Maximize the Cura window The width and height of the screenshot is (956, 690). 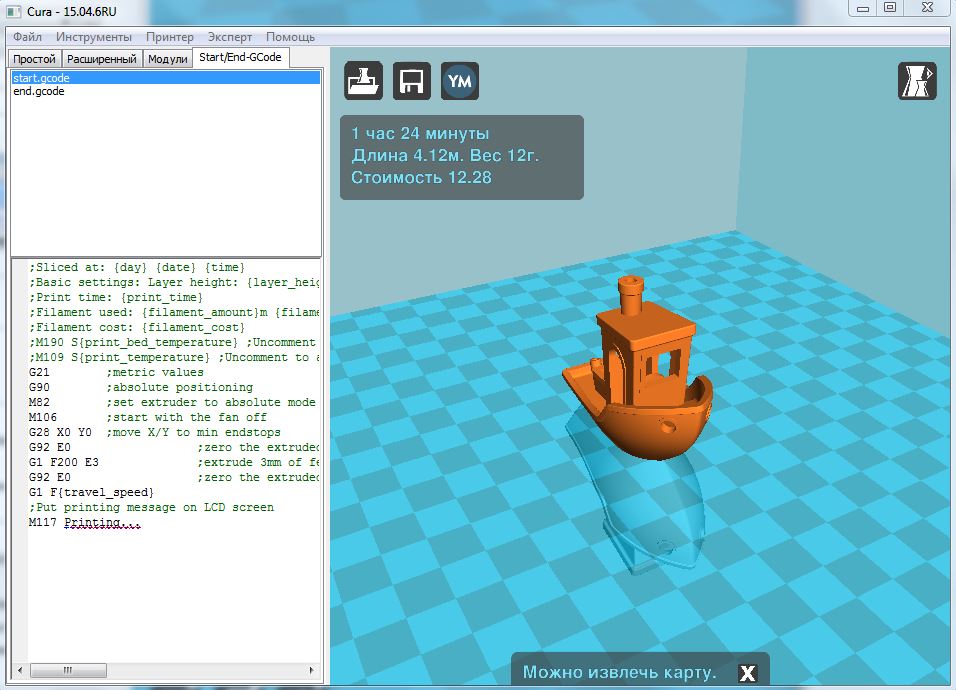click(x=889, y=7)
